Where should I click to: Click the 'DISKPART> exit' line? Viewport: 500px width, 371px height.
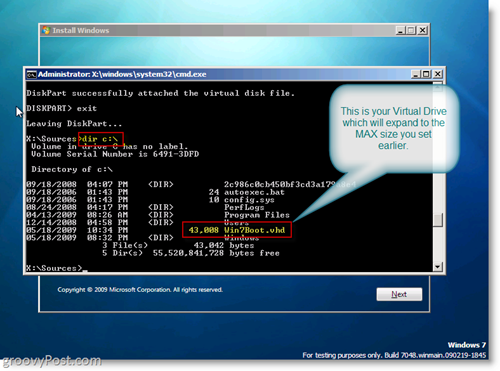coord(62,108)
